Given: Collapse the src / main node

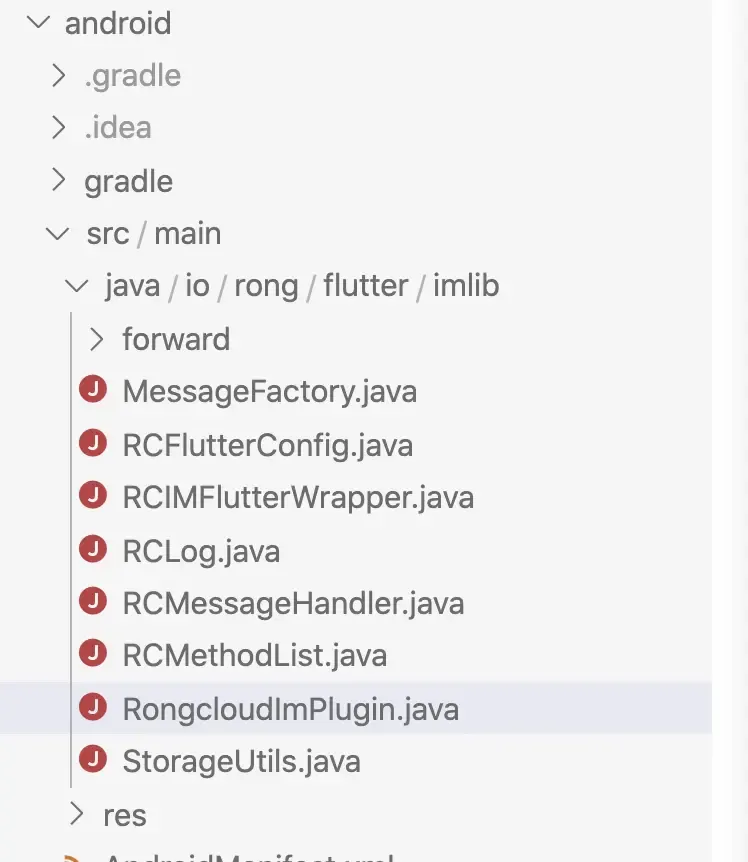Looking at the screenshot, I should (x=58, y=233).
